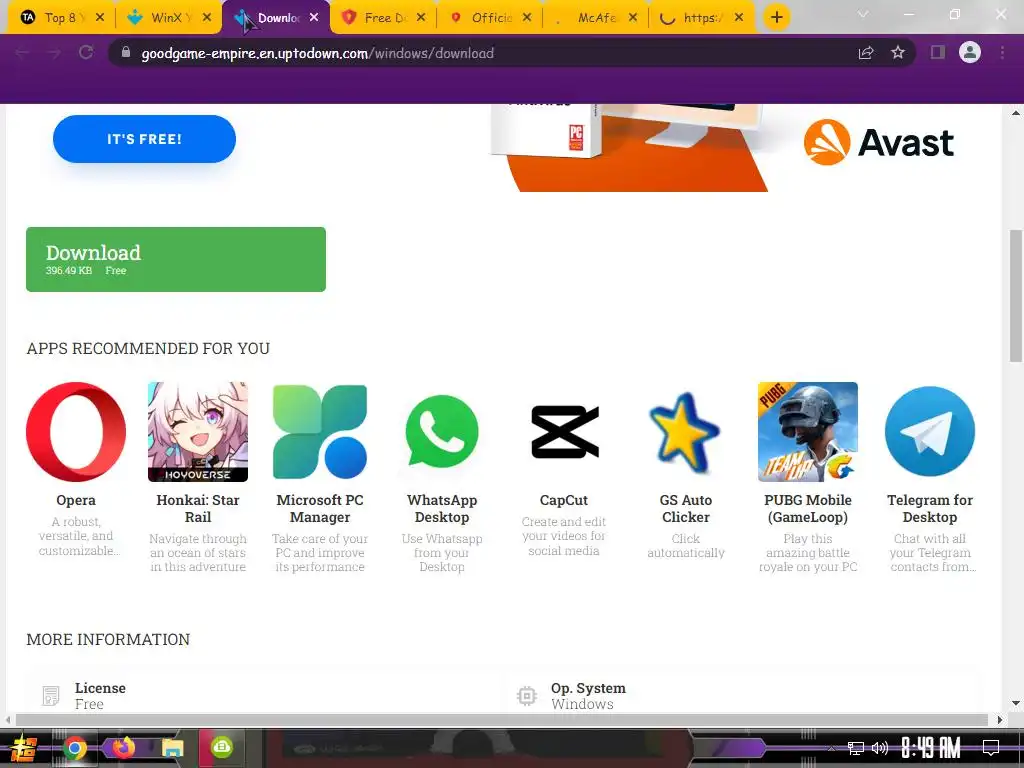
Task: Bookmark this page with the star icon
Action: pyautogui.click(x=898, y=52)
